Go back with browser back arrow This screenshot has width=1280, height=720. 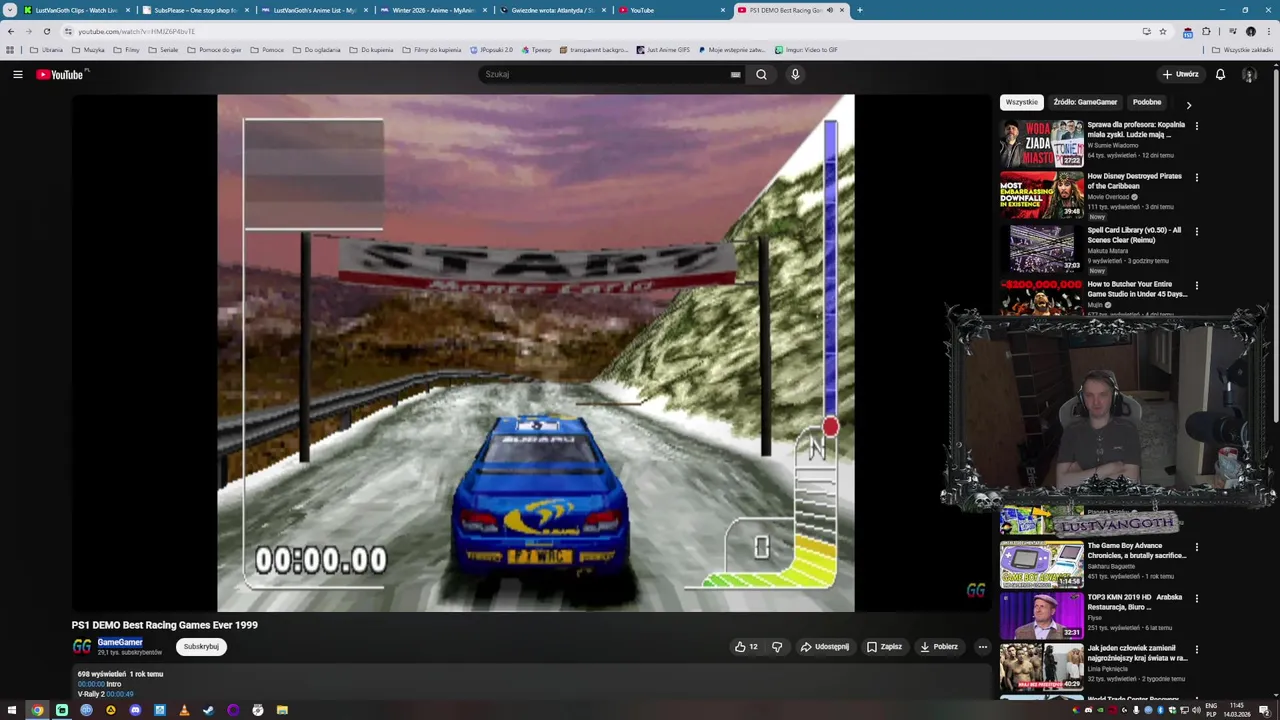pos(10,31)
